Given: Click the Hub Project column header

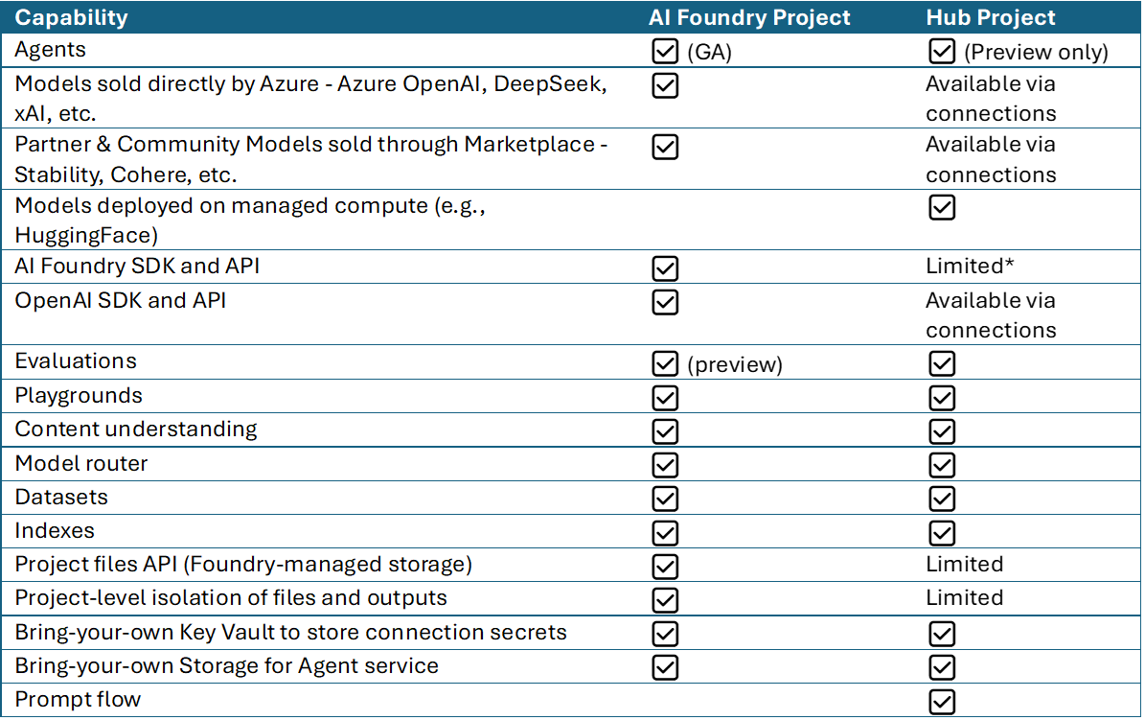Looking at the screenshot, I should (991, 18).
